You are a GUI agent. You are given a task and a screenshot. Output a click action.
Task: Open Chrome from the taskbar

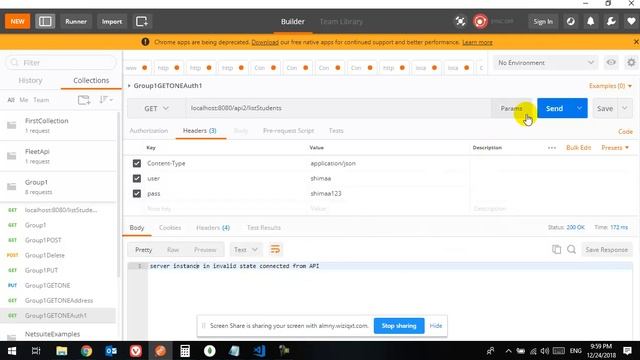[86, 351]
